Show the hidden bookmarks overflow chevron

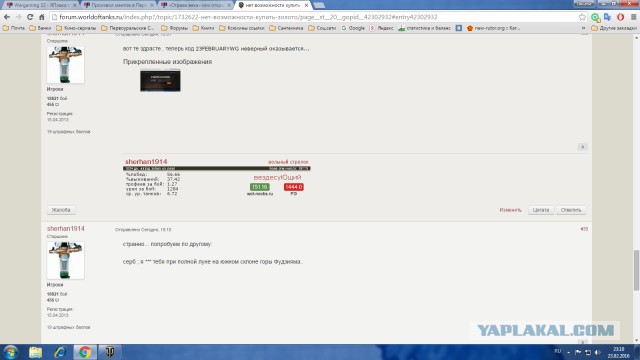583,28
